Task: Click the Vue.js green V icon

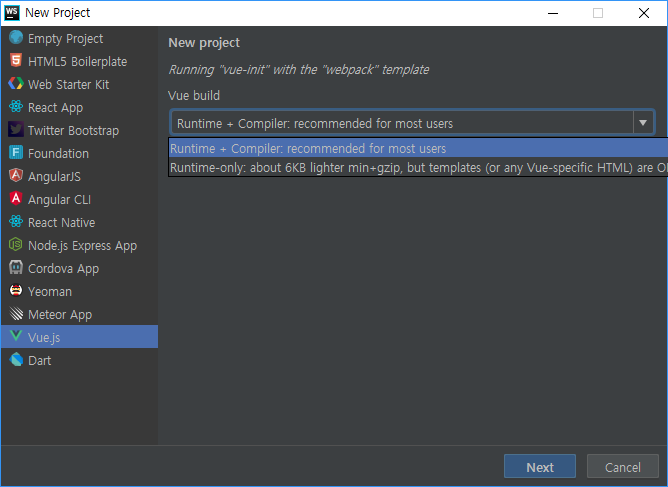Action: 16,337
